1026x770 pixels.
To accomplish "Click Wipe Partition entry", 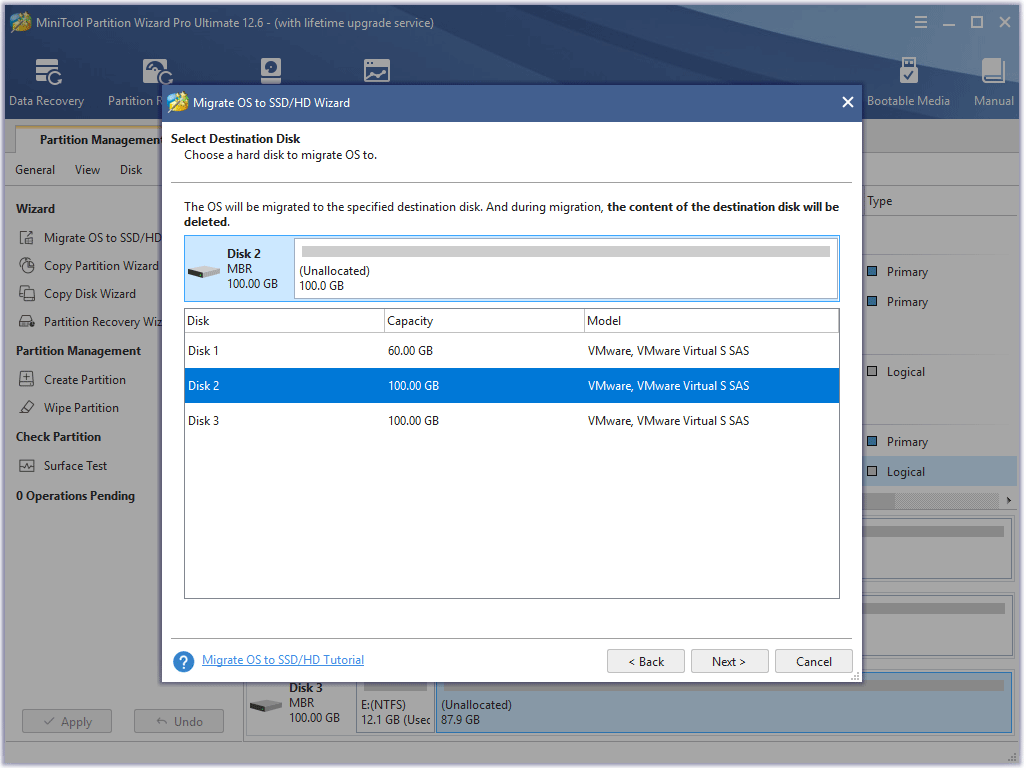I will [x=81, y=408].
